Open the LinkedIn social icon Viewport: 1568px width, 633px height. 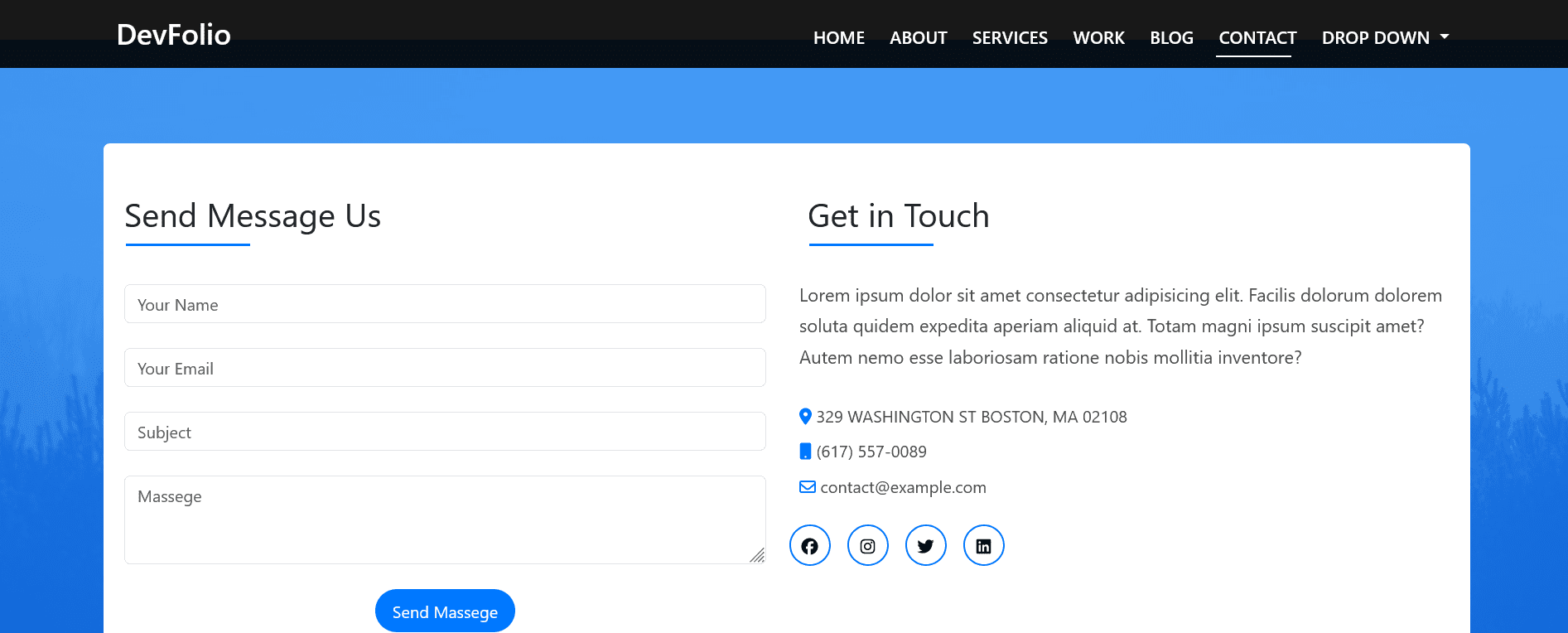(x=983, y=545)
